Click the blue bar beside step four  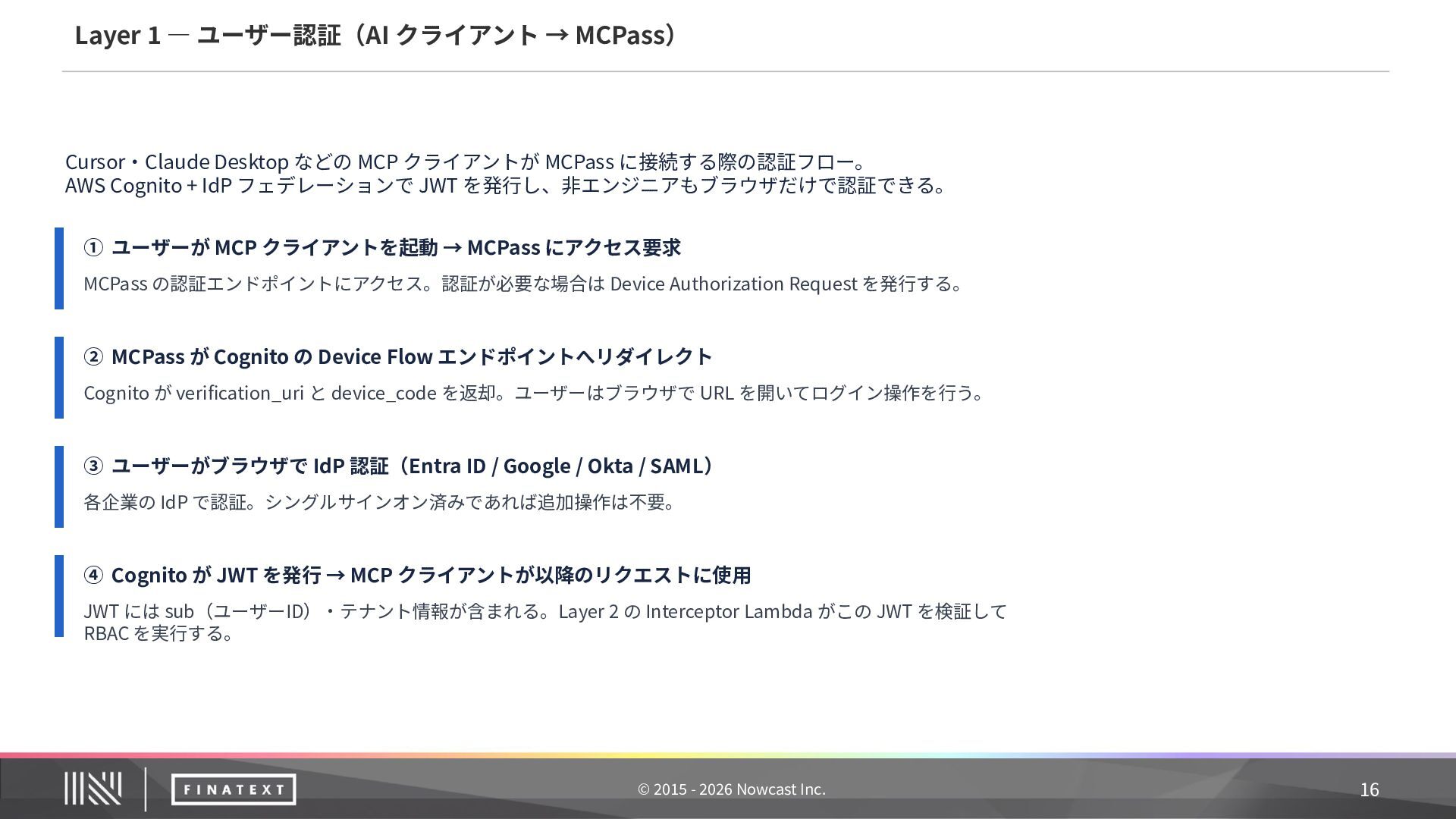(x=58, y=595)
